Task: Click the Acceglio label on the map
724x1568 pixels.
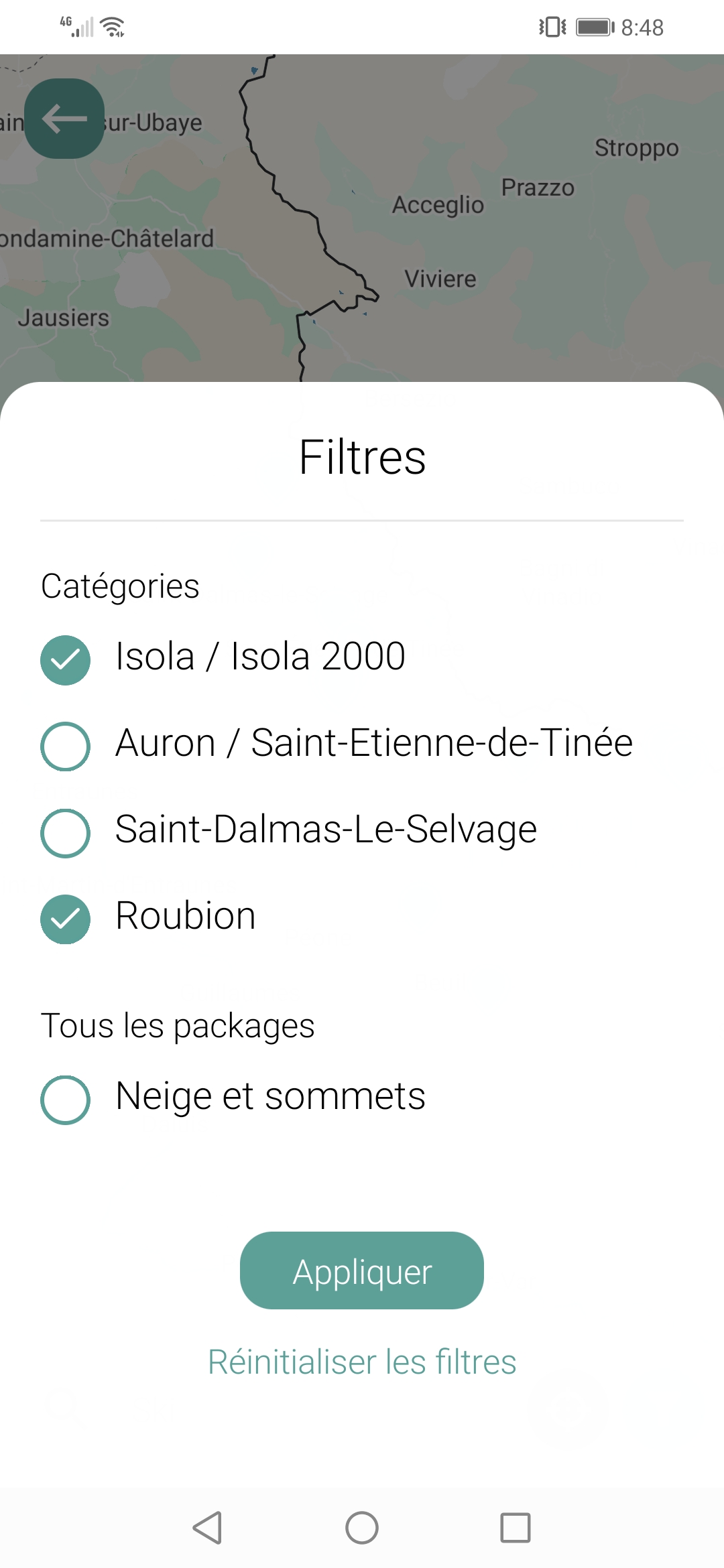Action: point(438,205)
